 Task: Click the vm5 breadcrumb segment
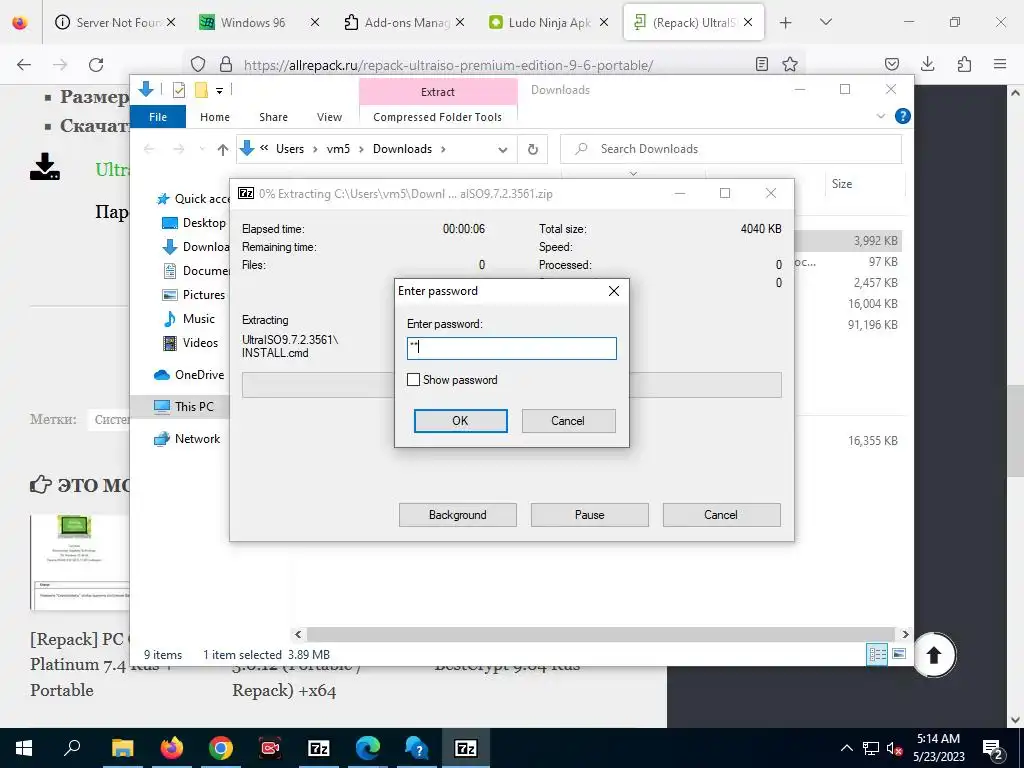click(x=338, y=149)
